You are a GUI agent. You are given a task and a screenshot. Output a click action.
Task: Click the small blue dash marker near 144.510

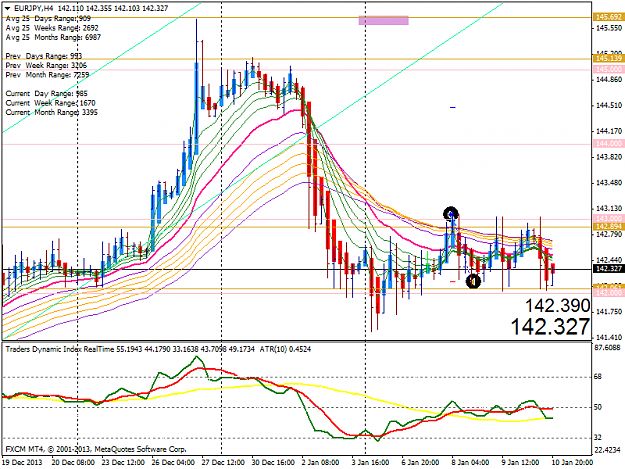pyautogui.click(x=452, y=107)
